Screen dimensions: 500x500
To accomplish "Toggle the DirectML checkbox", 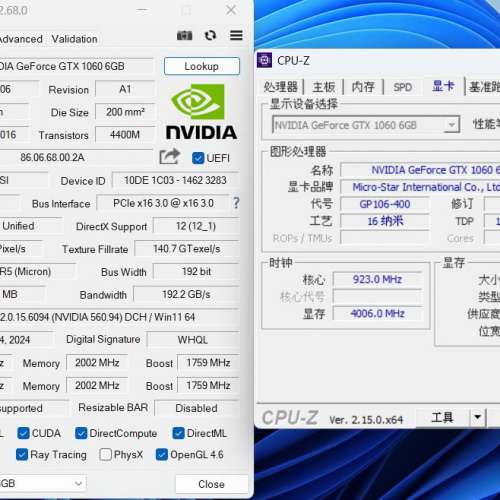I will click(178, 433).
